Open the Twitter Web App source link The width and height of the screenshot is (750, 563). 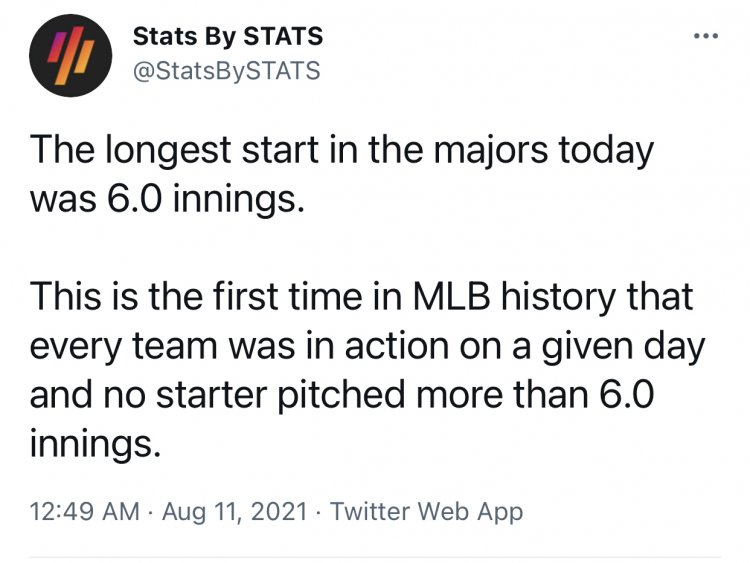point(426,511)
